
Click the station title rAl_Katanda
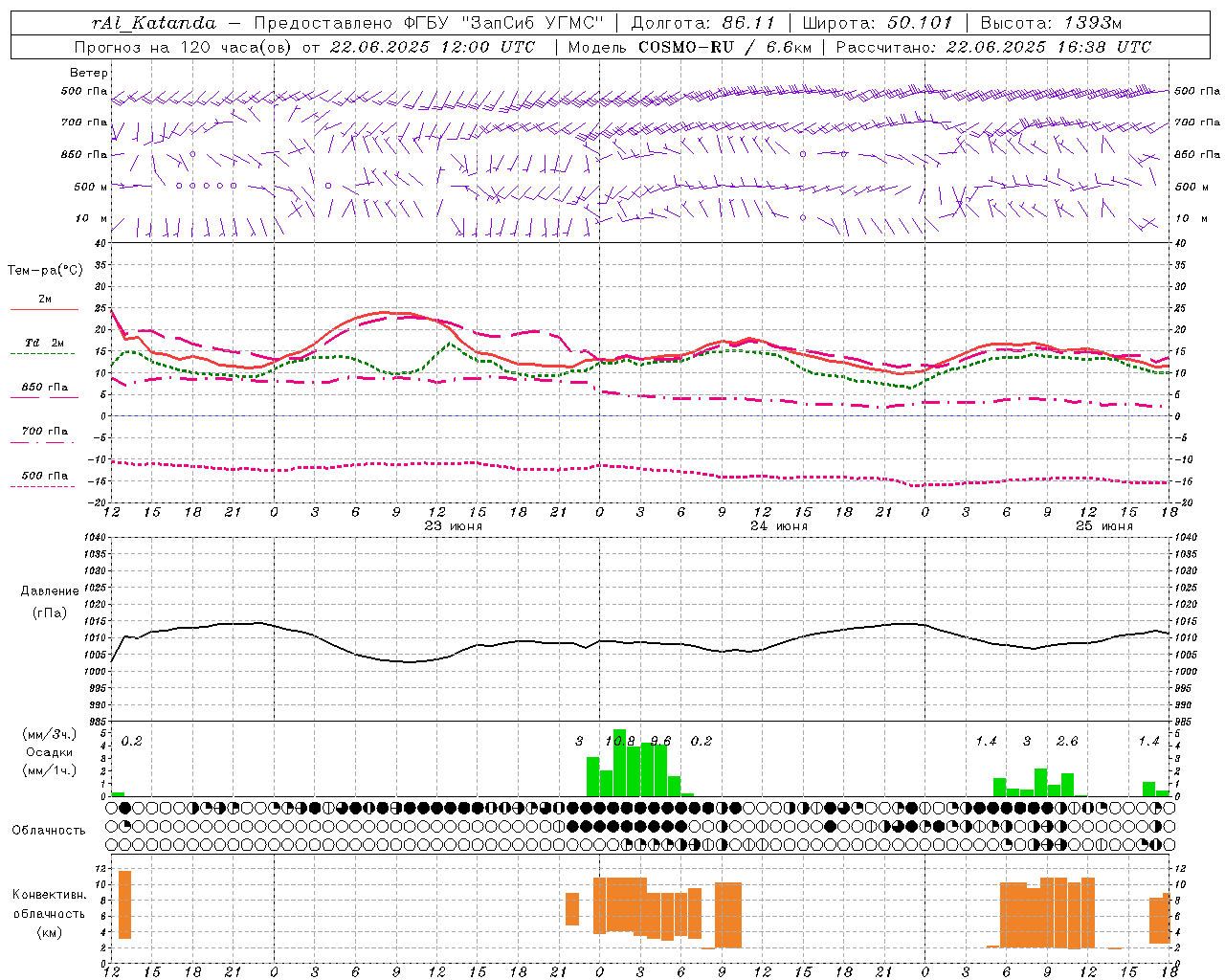(154, 23)
